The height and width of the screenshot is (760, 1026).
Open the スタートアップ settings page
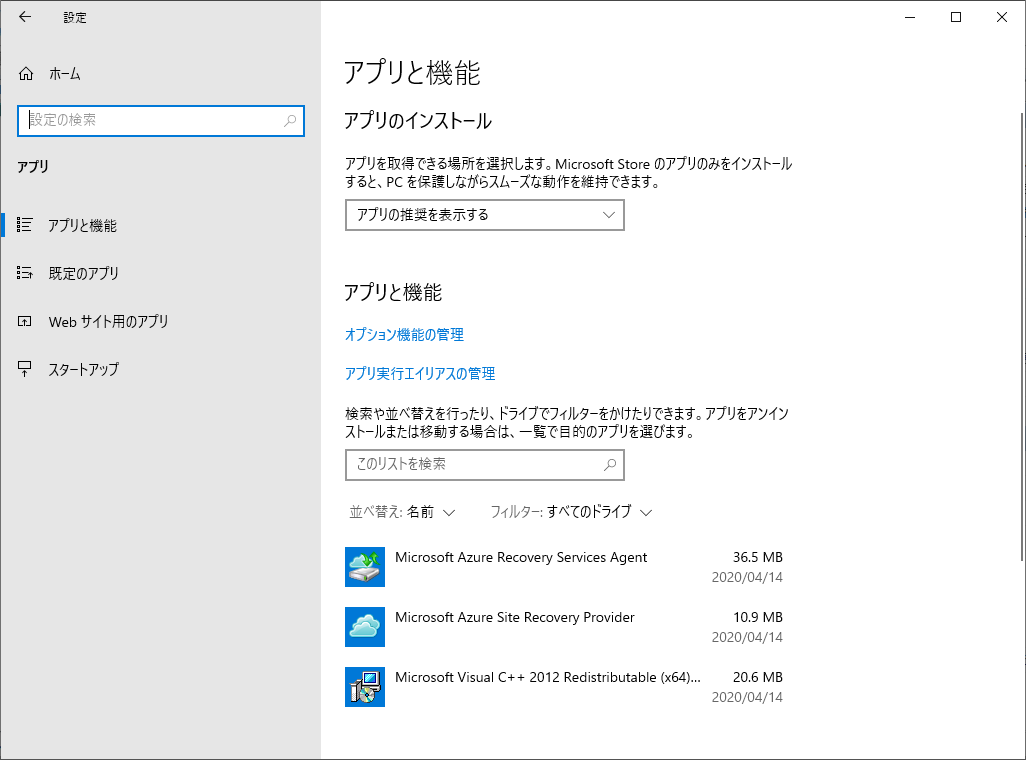click(x=161, y=369)
